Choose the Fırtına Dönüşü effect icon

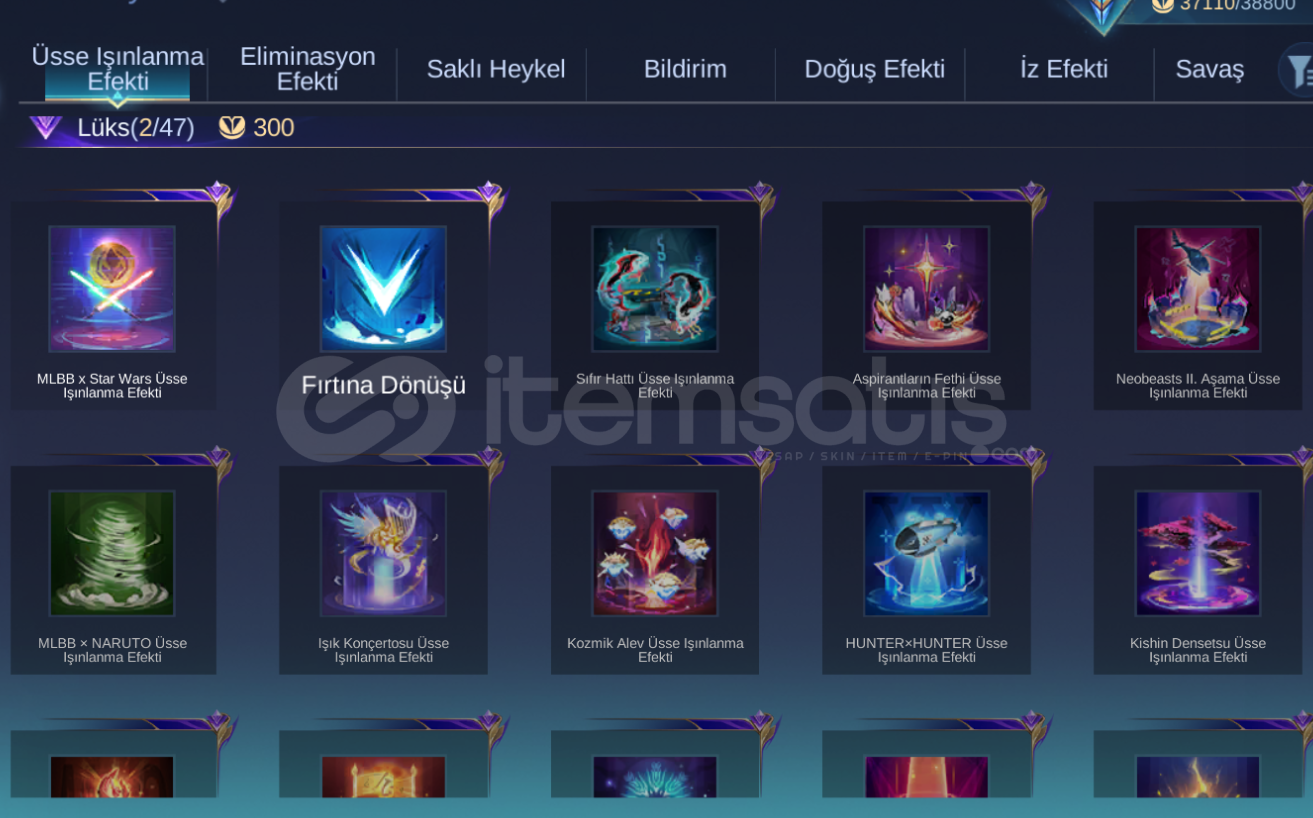383,289
